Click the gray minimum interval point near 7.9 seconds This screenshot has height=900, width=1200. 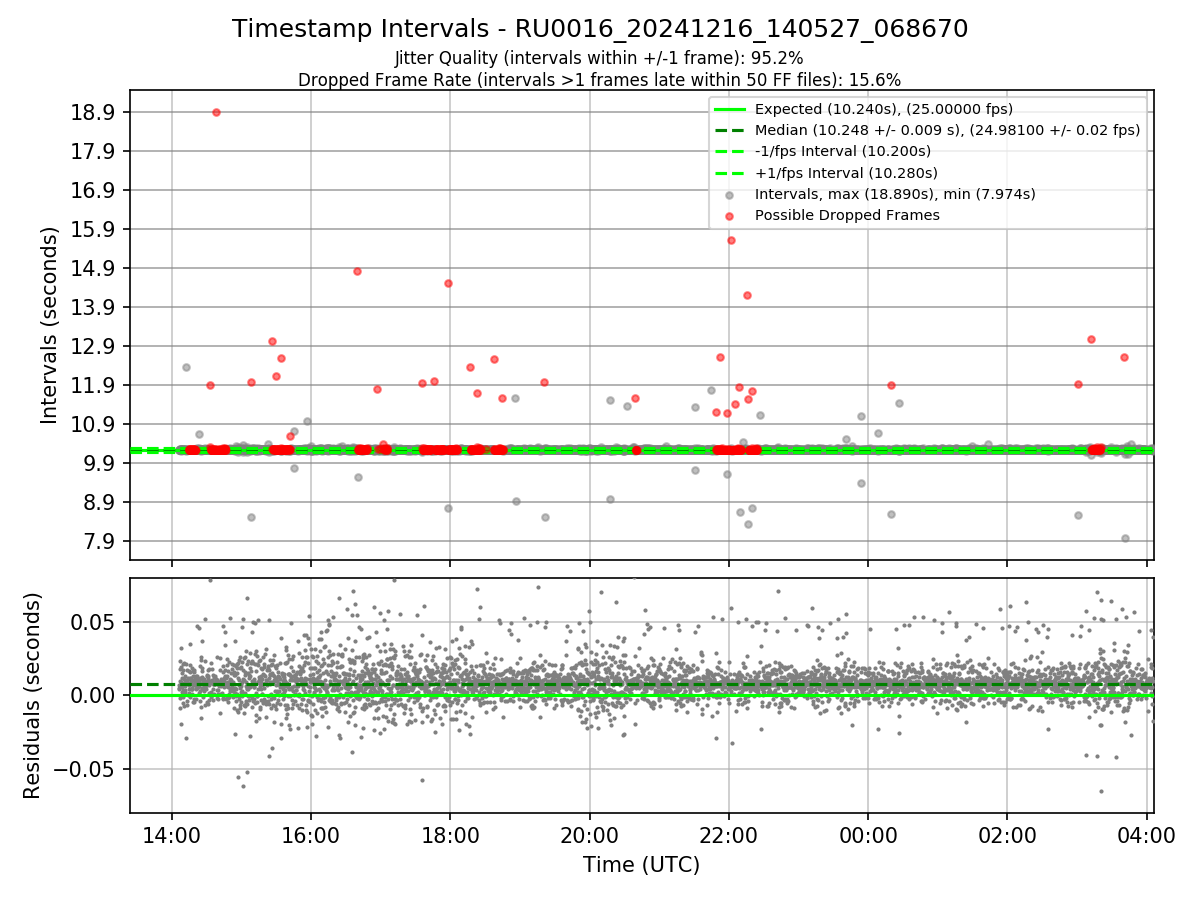tap(1125, 538)
